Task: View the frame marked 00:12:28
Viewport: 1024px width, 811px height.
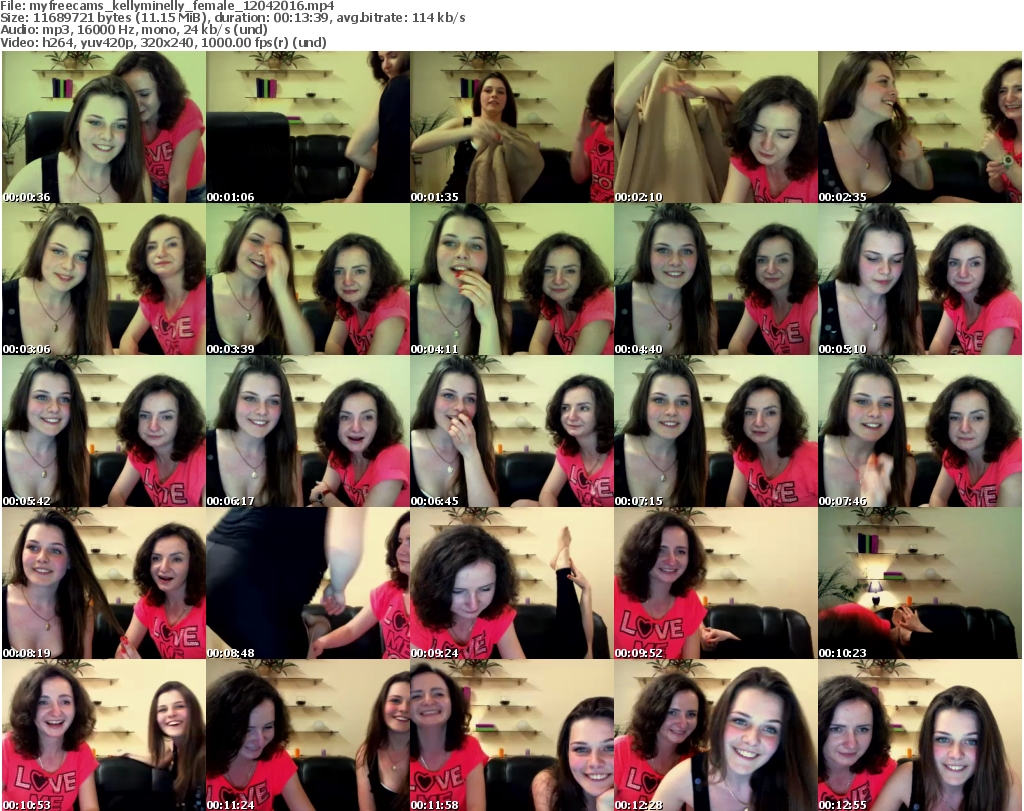Action: coord(716,735)
